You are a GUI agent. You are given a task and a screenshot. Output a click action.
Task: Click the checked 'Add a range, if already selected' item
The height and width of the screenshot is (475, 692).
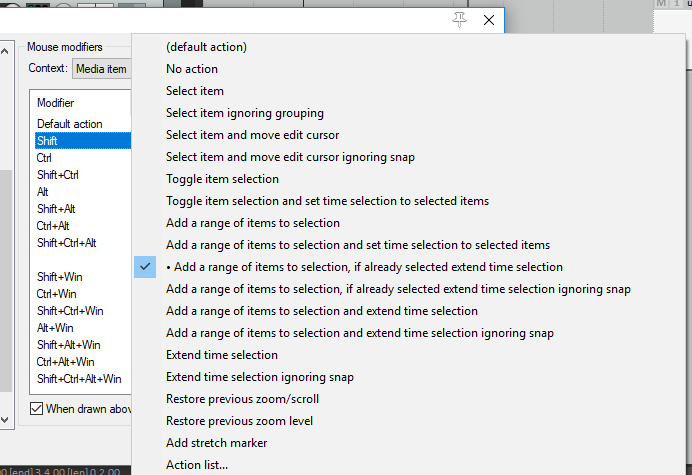(x=364, y=267)
